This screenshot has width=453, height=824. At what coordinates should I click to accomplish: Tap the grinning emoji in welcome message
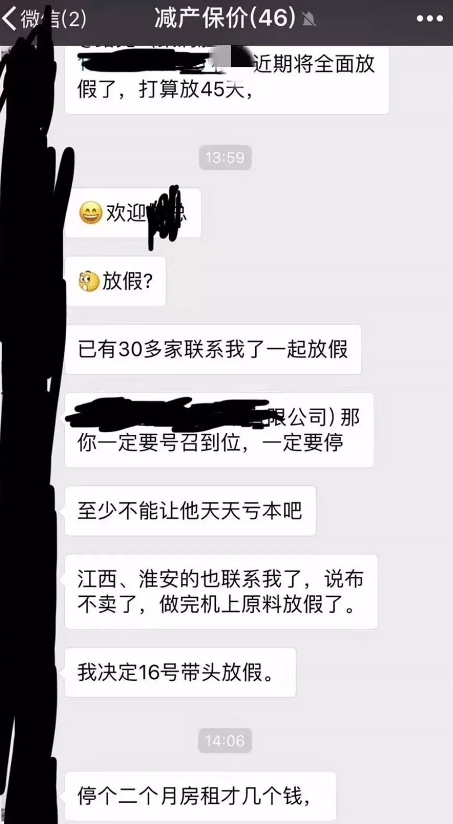pos(90,213)
